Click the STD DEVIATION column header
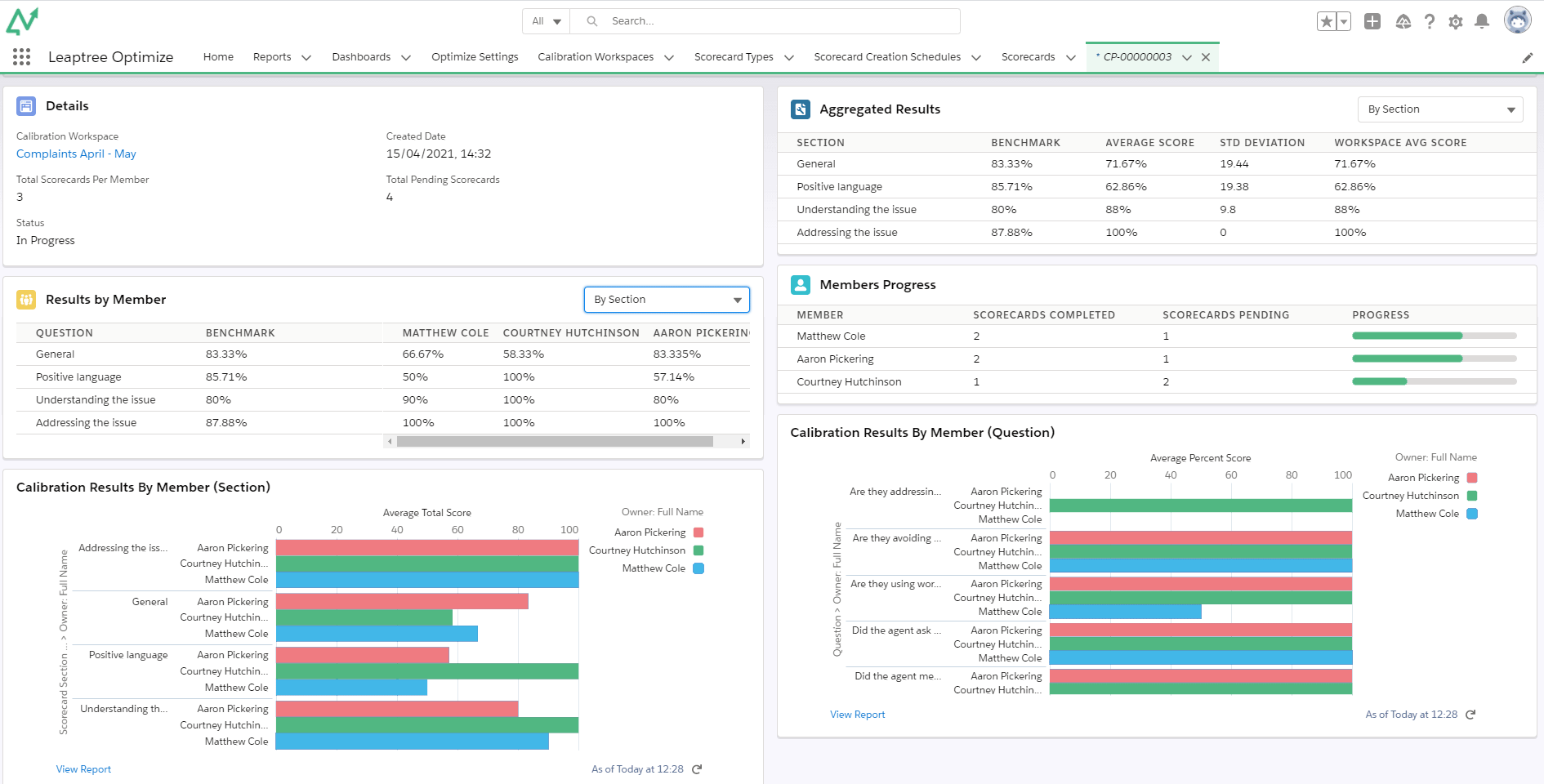 tap(1262, 143)
